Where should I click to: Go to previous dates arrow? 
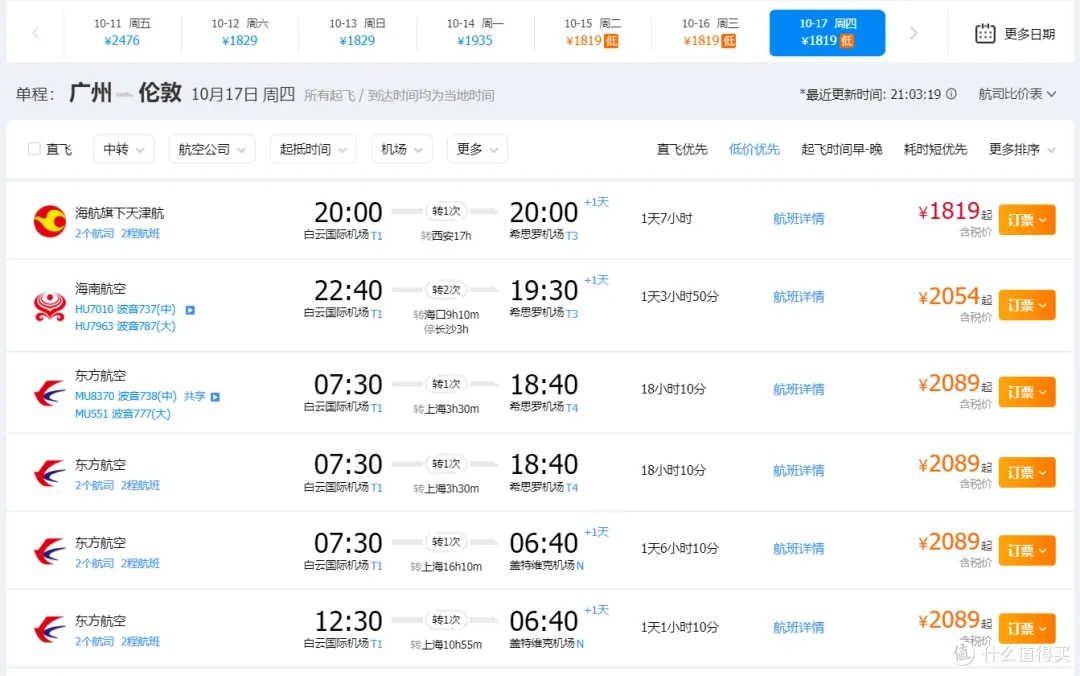pos(36,33)
